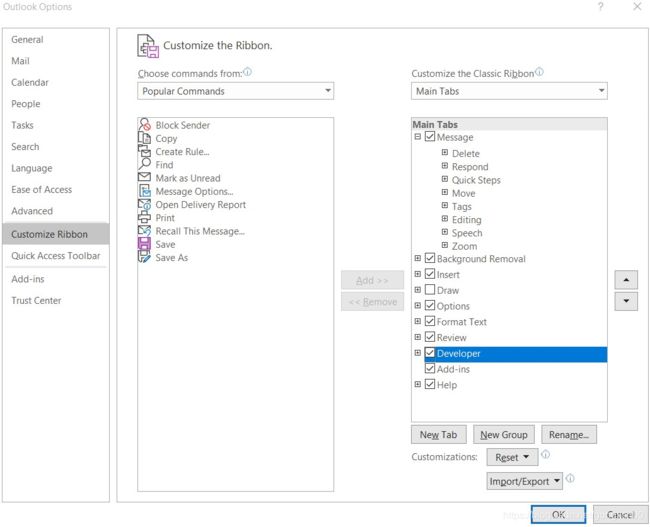
Task: Click info icon beside Customize the Classic Ribbon
Action: [x=539, y=72]
